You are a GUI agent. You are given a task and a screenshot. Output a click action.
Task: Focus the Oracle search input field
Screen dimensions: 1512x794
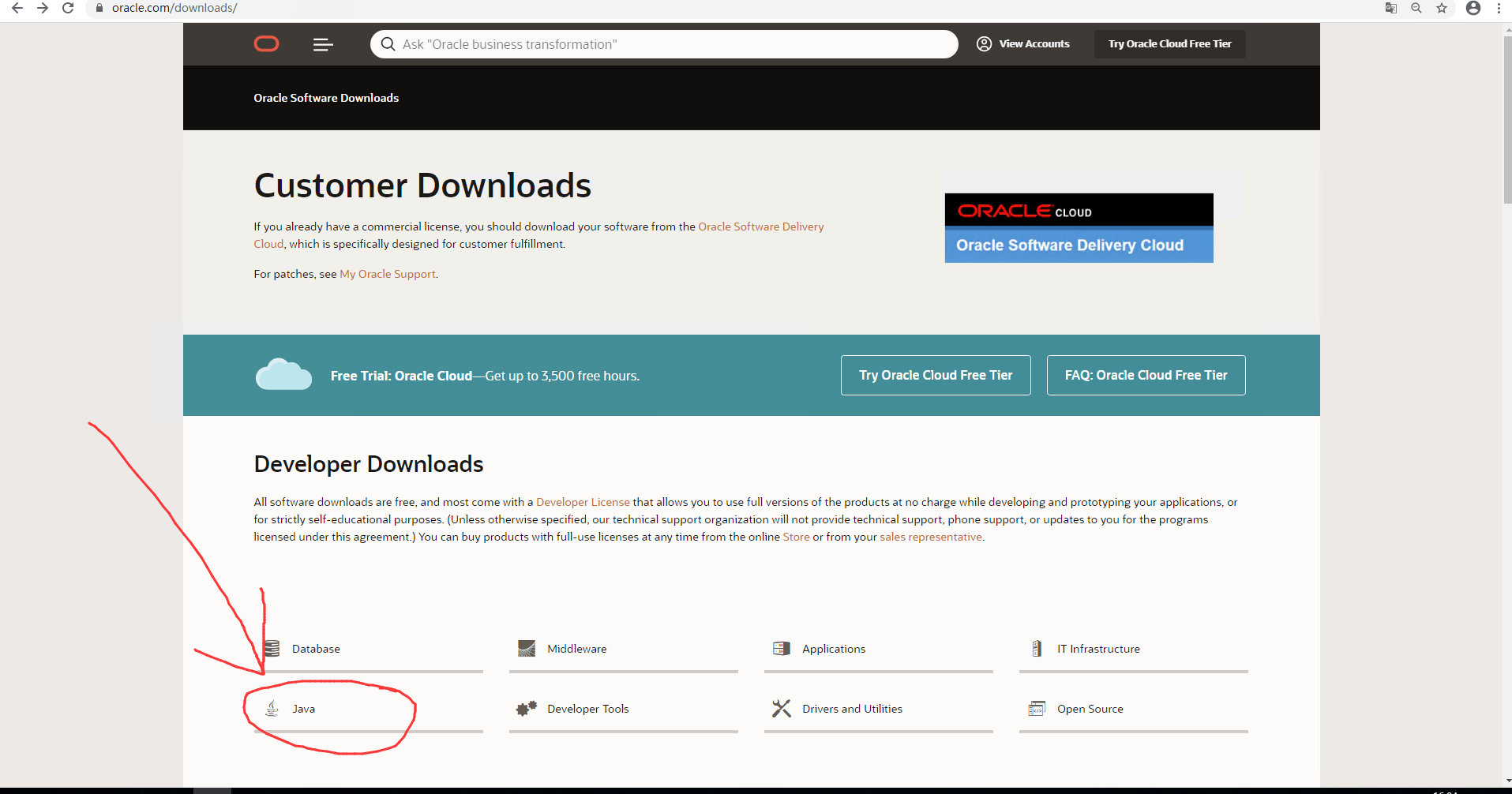pyautogui.click(x=664, y=44)
